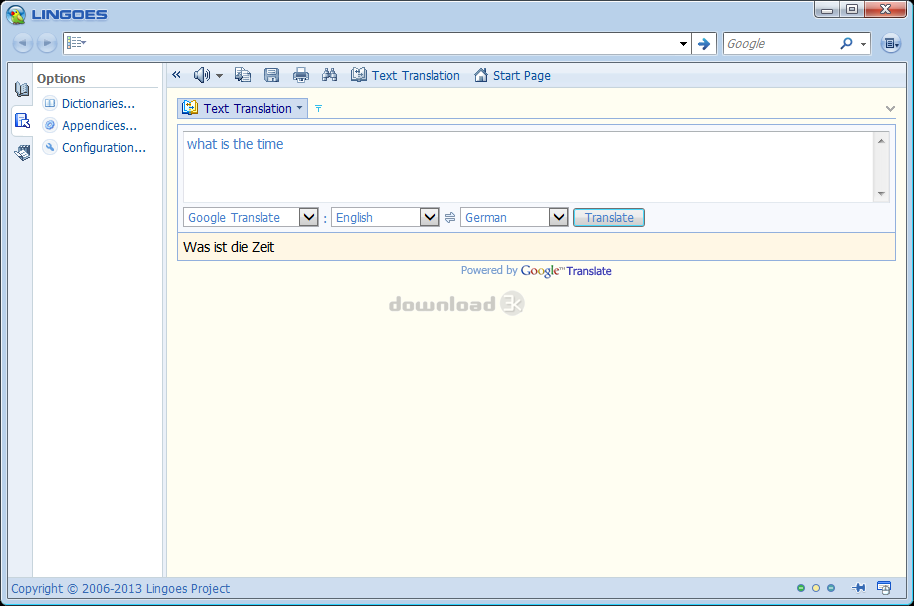Go forward with the forward arrow
914x606 pixels.
(x=47, y=43)
